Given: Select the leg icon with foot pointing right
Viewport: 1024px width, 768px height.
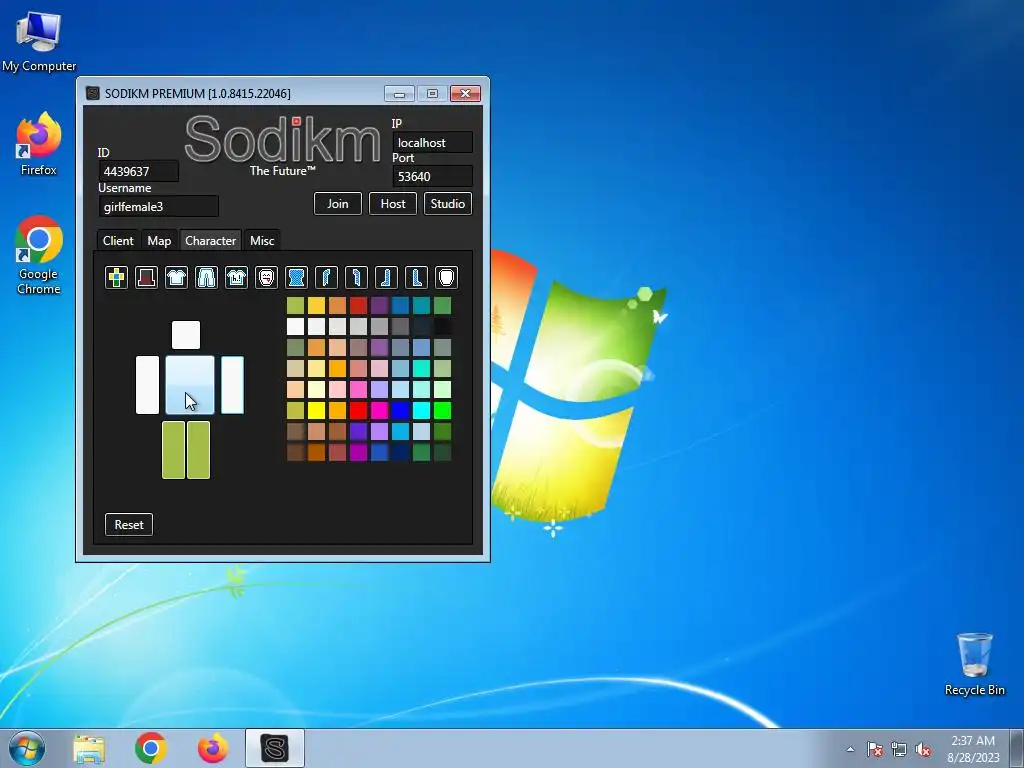Looking at the screenshot, I should [x=417, y=278].
